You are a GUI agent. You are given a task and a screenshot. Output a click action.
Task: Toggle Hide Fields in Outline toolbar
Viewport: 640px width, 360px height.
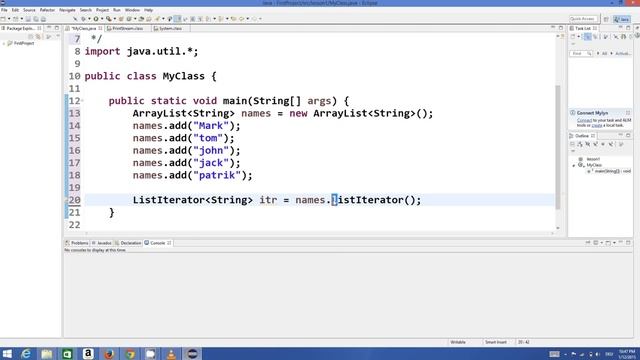(588, 144)
